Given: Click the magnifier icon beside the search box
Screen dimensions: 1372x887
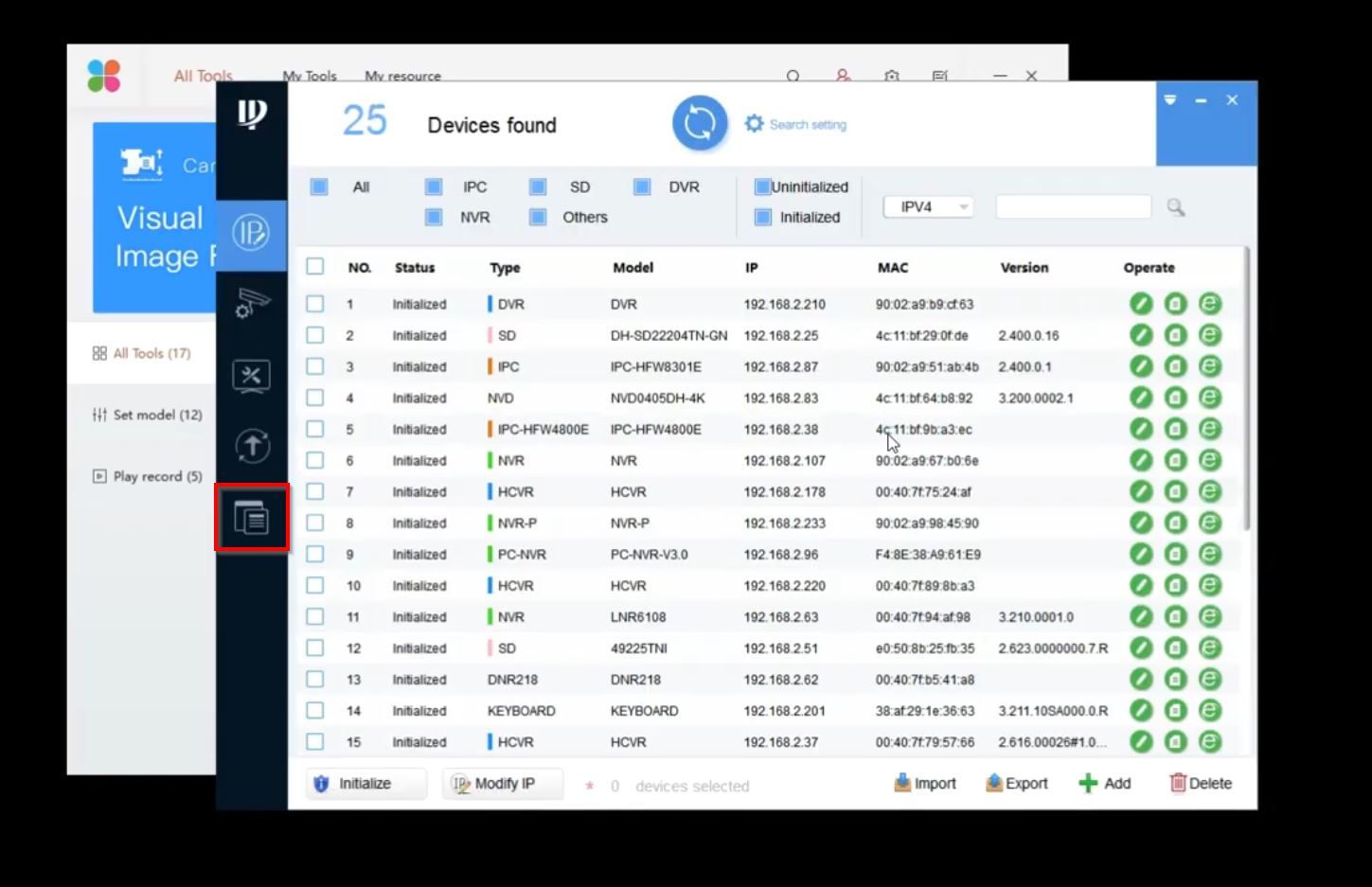Looking at the screenshot, I should pyautogui.click(x=1176, y=207).
